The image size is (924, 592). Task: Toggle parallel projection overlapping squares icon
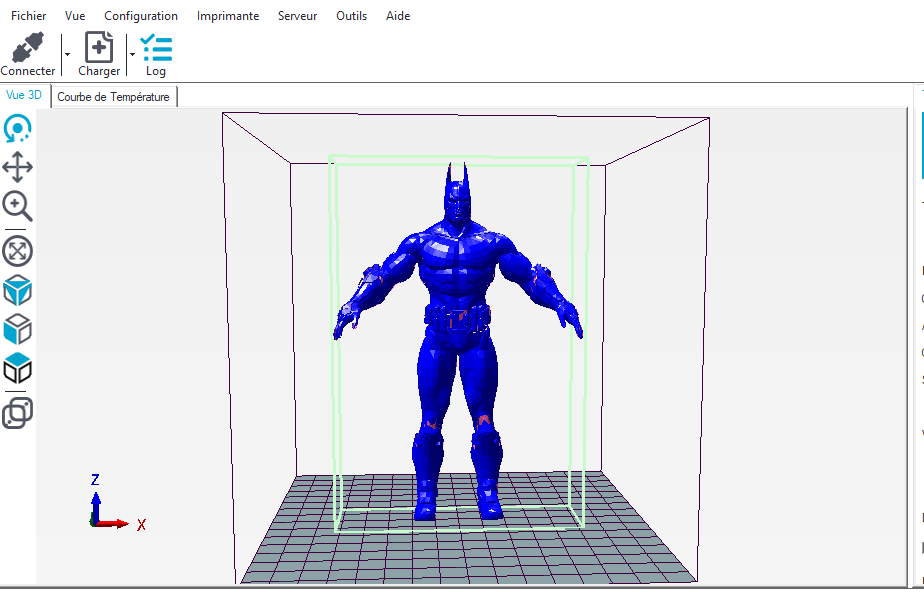pyautogui.click(x=18, y=412)
